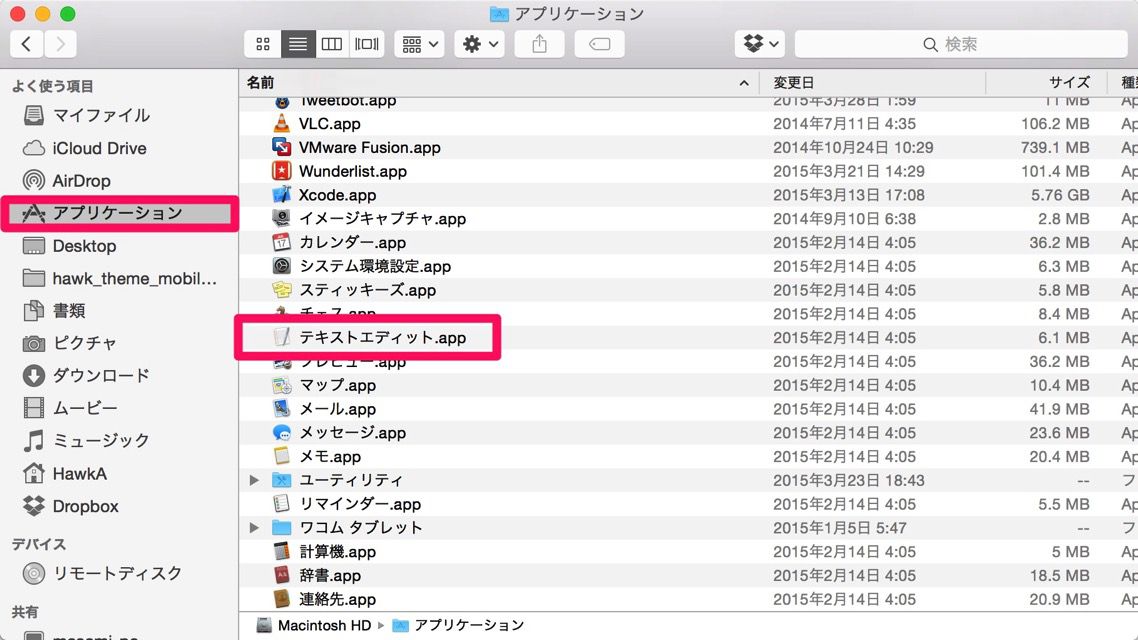Select 計算機.app row
The image size is (1138, 640).
(688, 551)
